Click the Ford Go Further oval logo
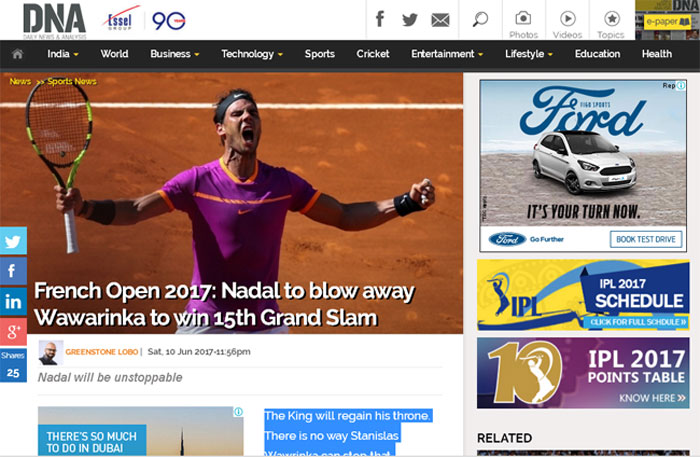Screen dimensions: 700x457 [x=507, y=239]
